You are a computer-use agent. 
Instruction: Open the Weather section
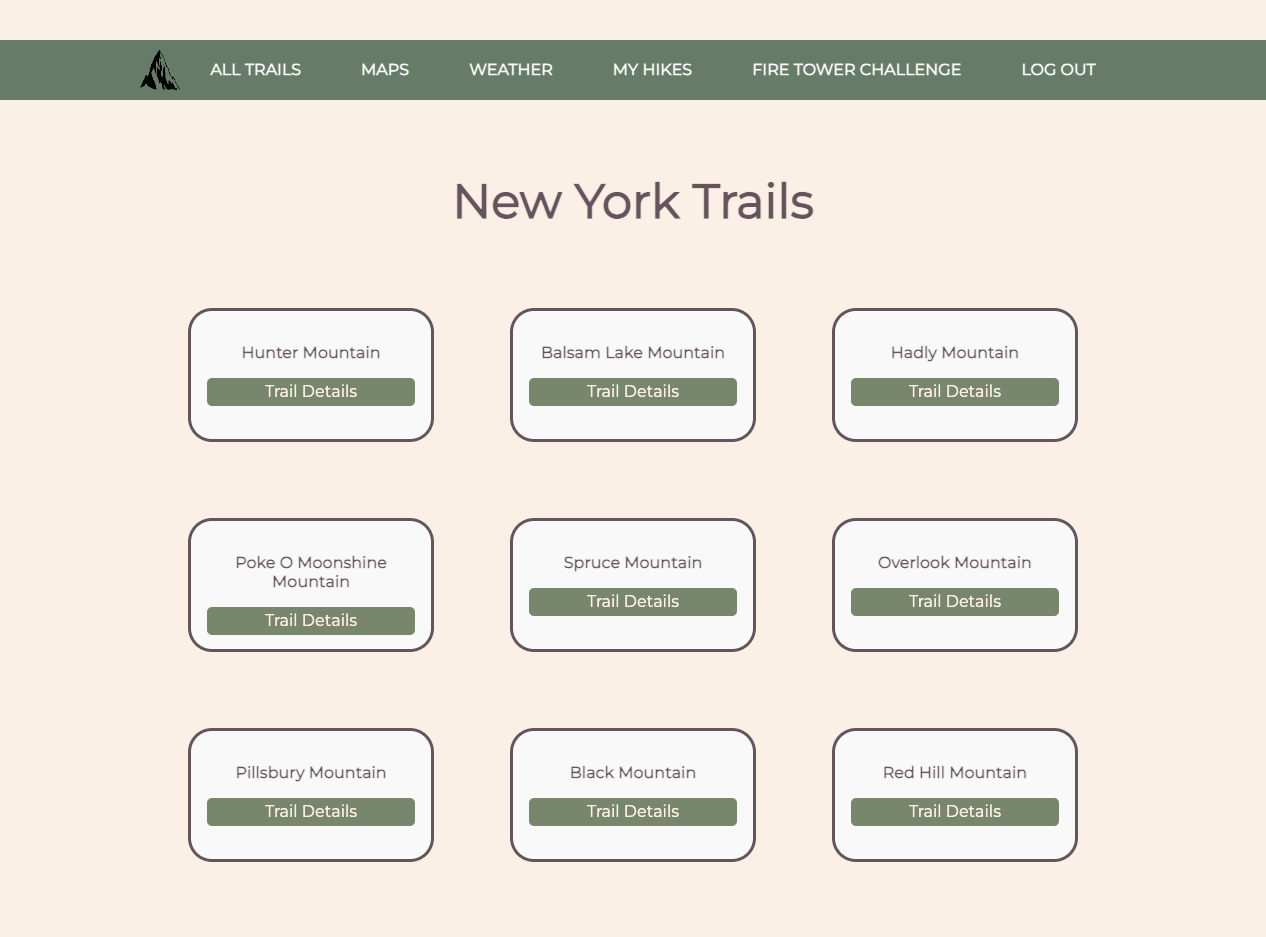[511, 70]
